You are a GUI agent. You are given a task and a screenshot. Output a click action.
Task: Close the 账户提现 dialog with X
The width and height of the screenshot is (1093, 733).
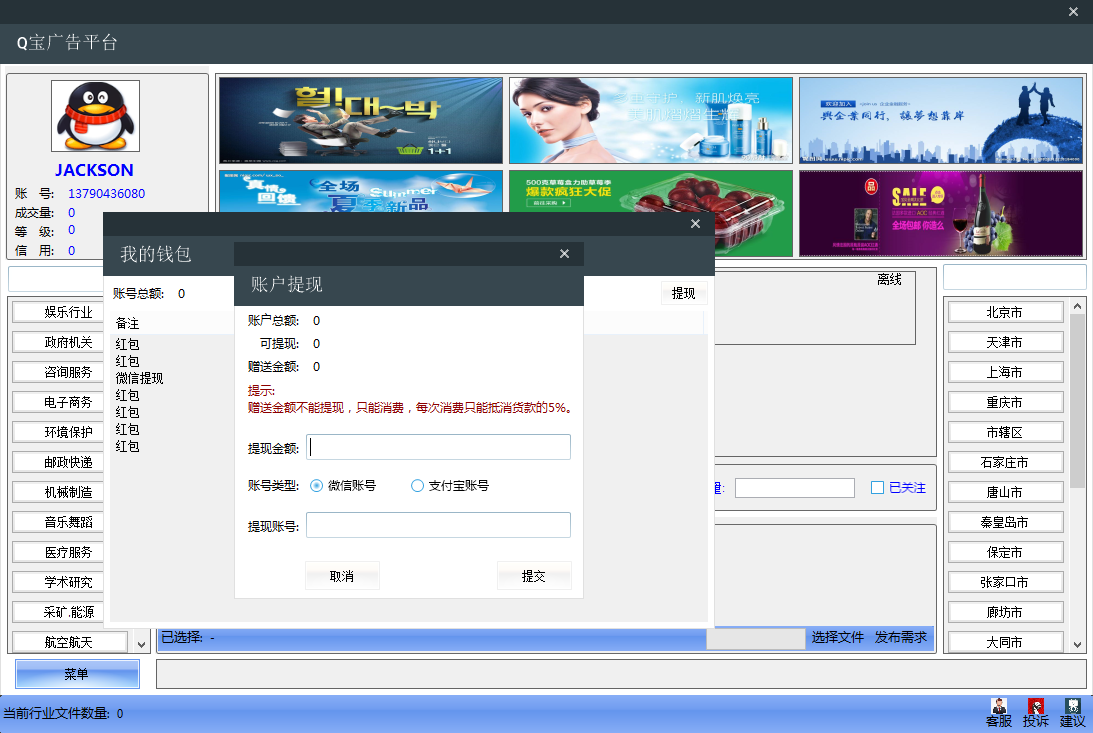pos(564,254)
